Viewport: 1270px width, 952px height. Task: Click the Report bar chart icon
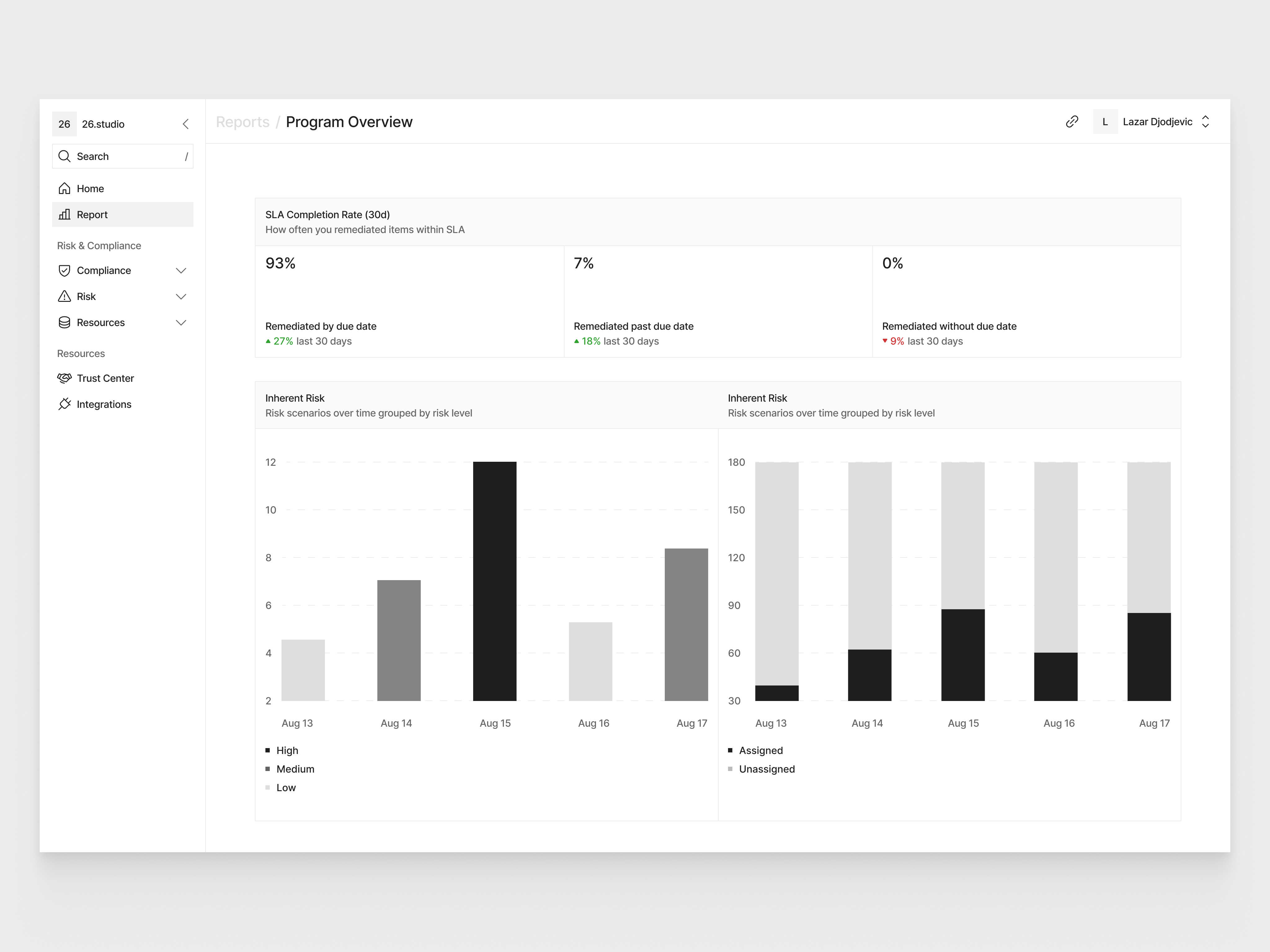click(64, 215)
